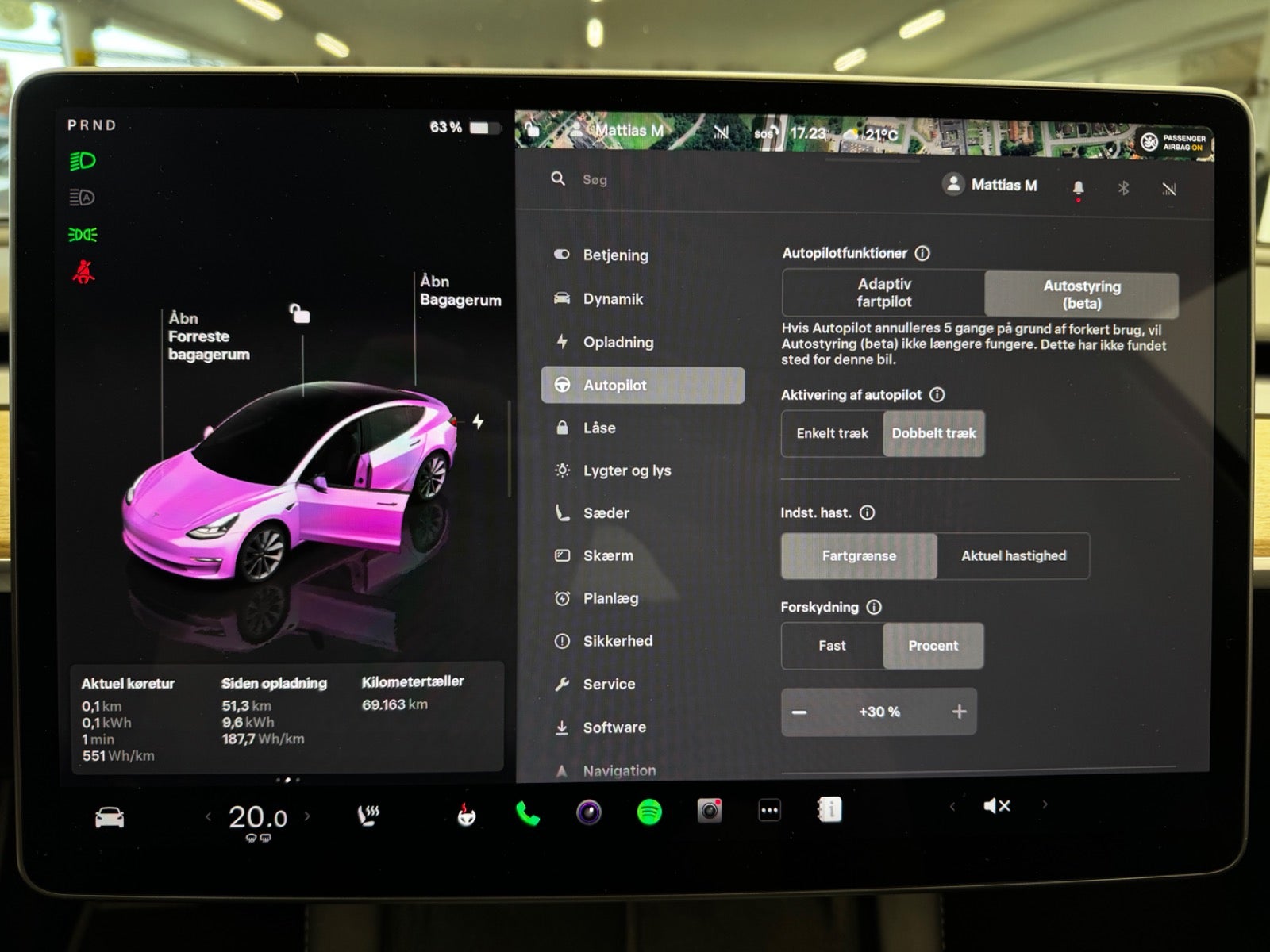Unmute audio via speaker mute icon

pos(996,805)
